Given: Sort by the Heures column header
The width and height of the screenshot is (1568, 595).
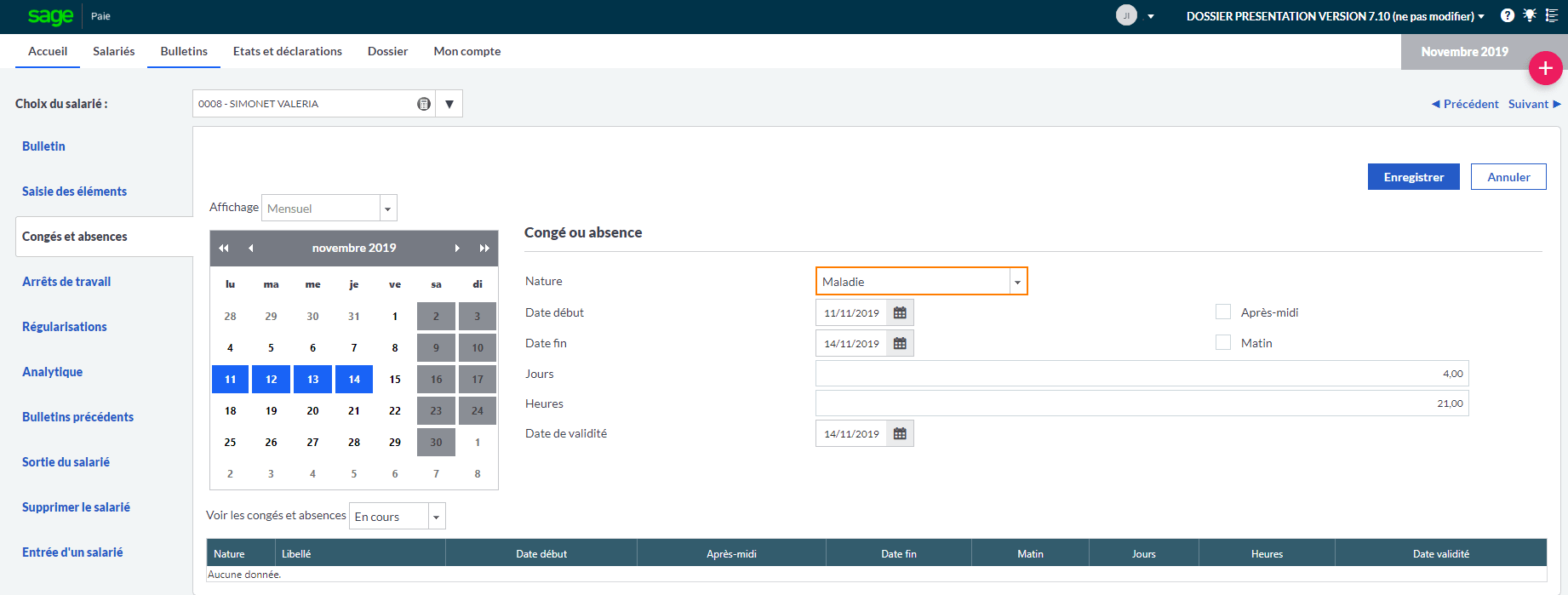Looking at the screenshot, I should [1267, 554].
